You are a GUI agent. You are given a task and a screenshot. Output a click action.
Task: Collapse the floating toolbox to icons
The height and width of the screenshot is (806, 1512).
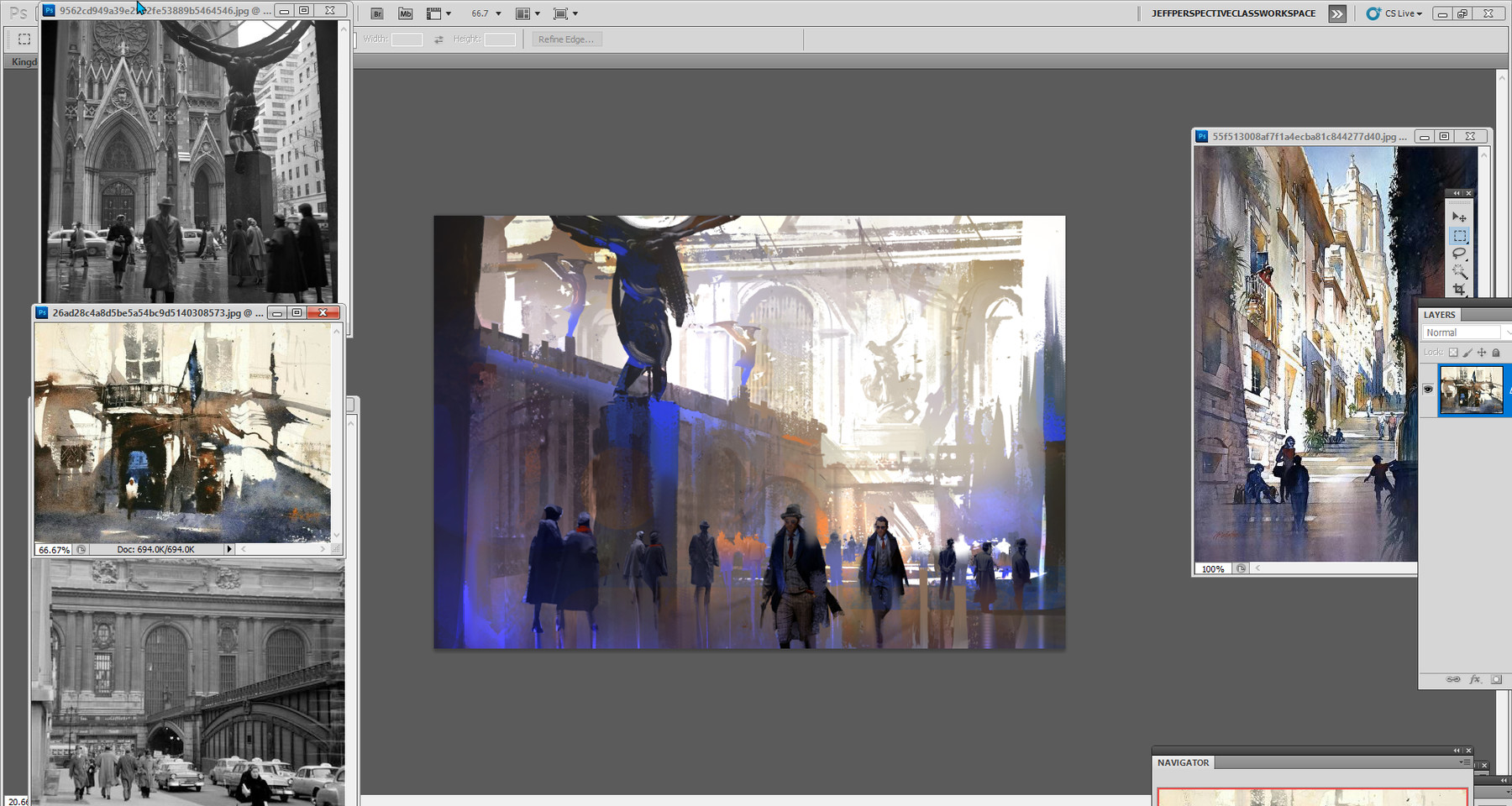[x=1457, y=193]
